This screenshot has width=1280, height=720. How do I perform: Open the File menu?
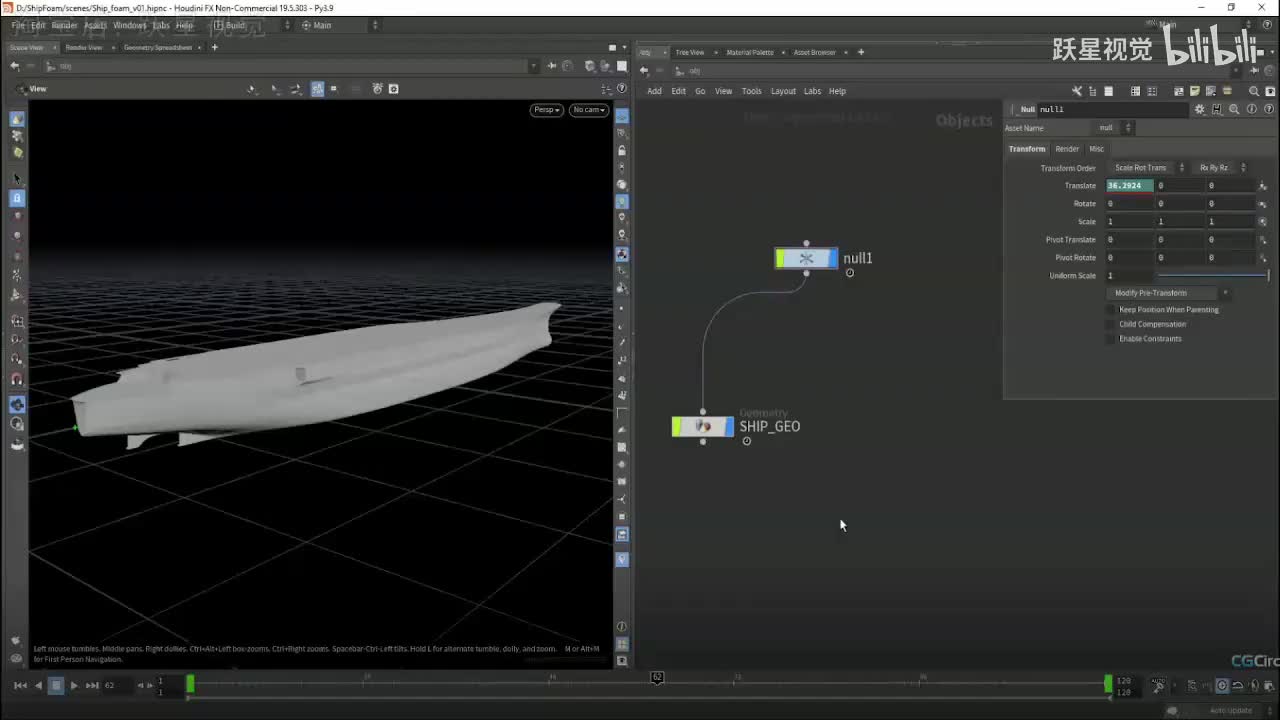click(x=18, y=25)
